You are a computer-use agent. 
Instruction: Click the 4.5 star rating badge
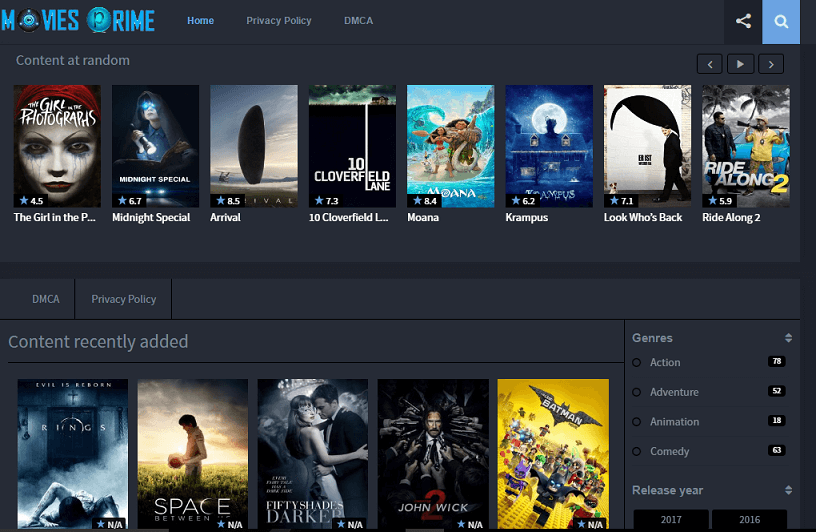coord(31,200)
